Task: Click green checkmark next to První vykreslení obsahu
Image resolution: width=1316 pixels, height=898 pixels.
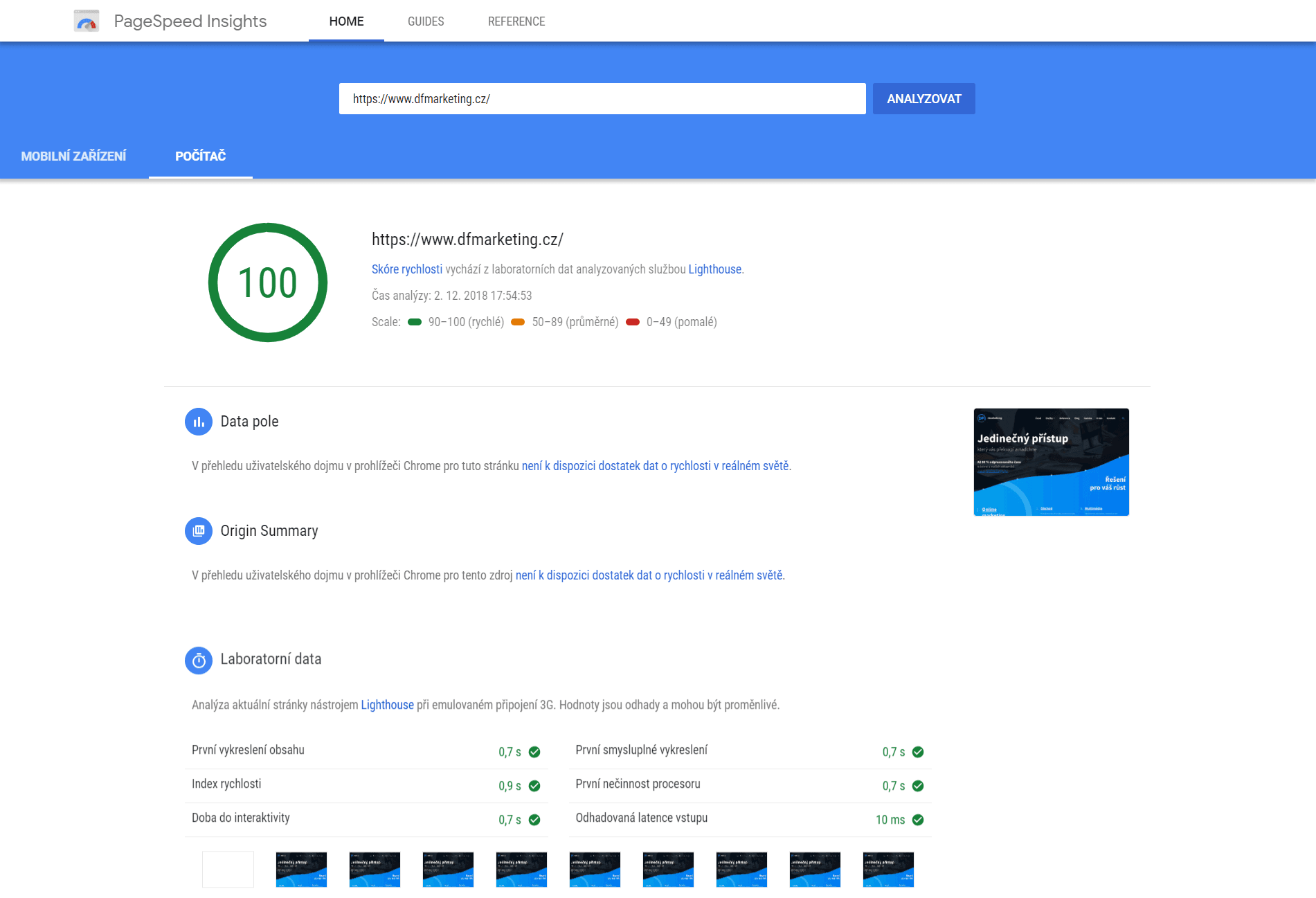Action: pyautogui.click(x=534, y=752)
